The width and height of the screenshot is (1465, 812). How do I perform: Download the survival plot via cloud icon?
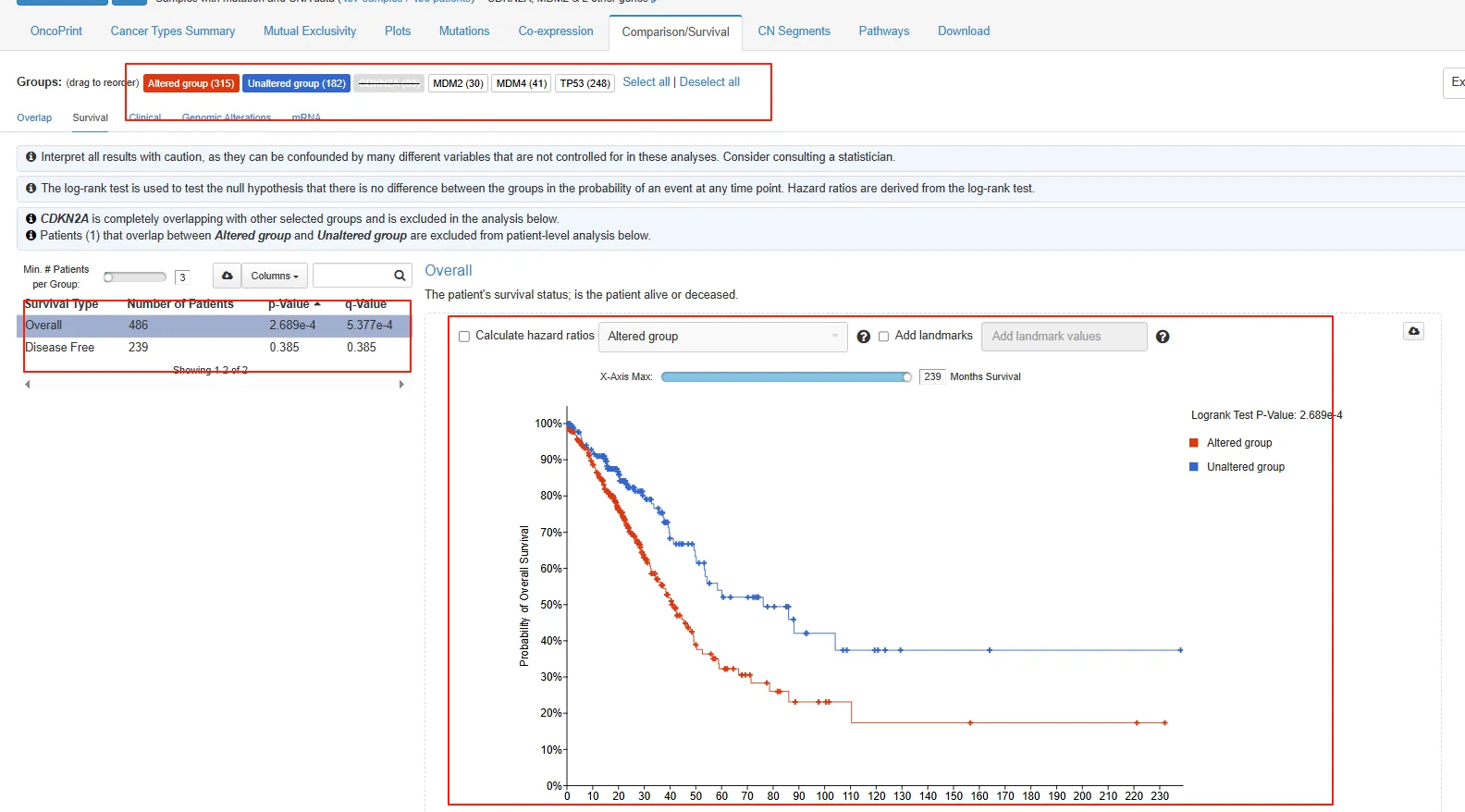(x=1413, y=331)
